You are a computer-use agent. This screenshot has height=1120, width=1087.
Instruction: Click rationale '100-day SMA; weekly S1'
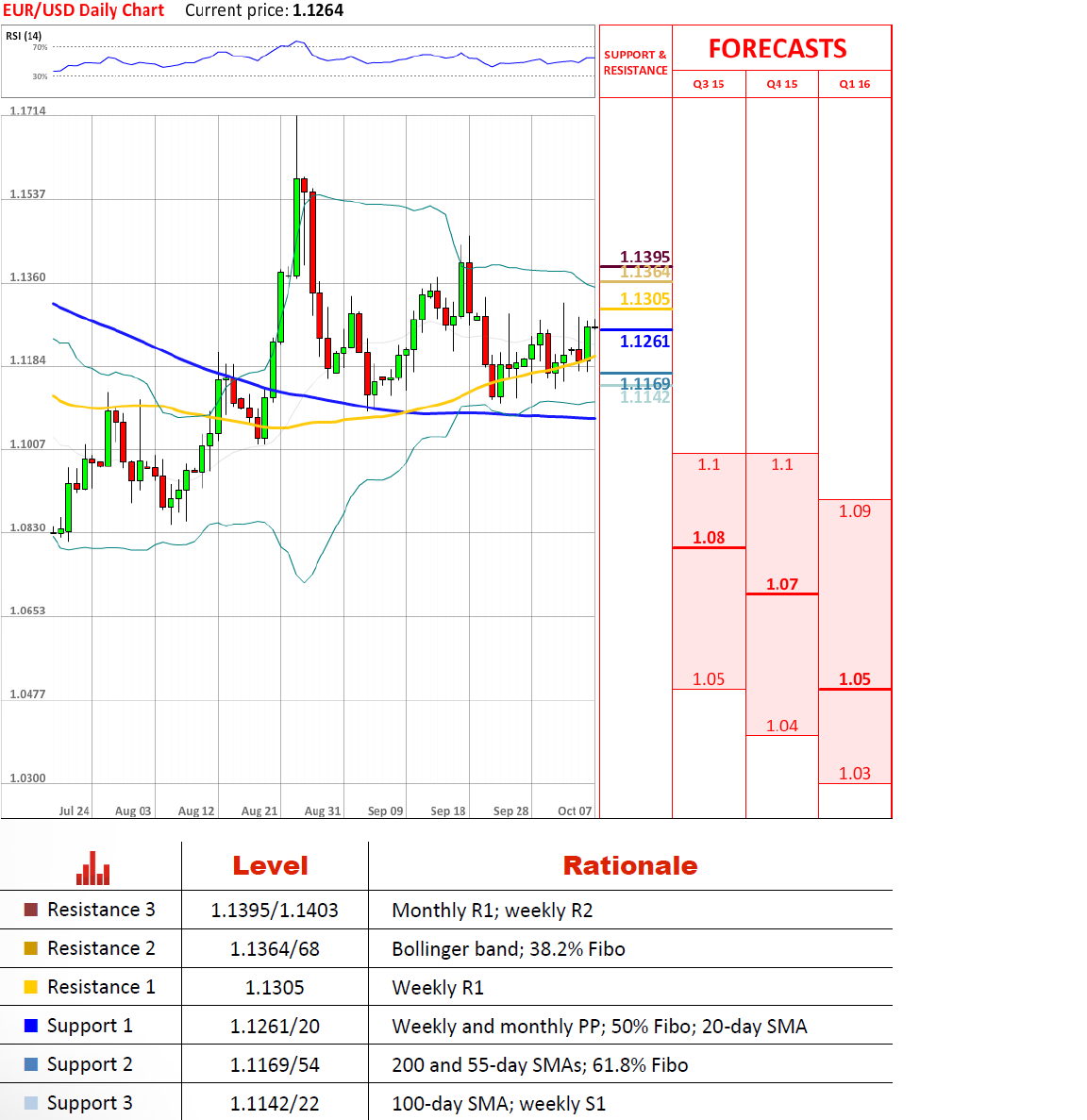(498, 1104)
